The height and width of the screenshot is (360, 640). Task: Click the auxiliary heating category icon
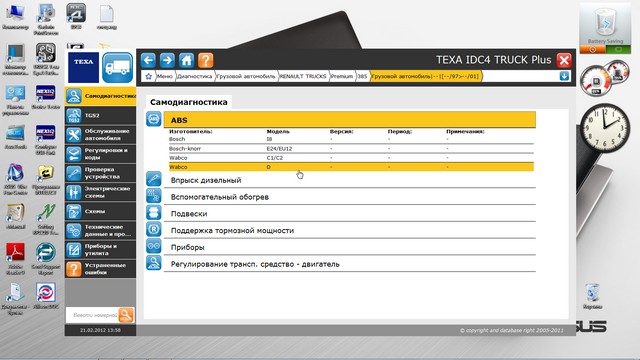[154, 196]
